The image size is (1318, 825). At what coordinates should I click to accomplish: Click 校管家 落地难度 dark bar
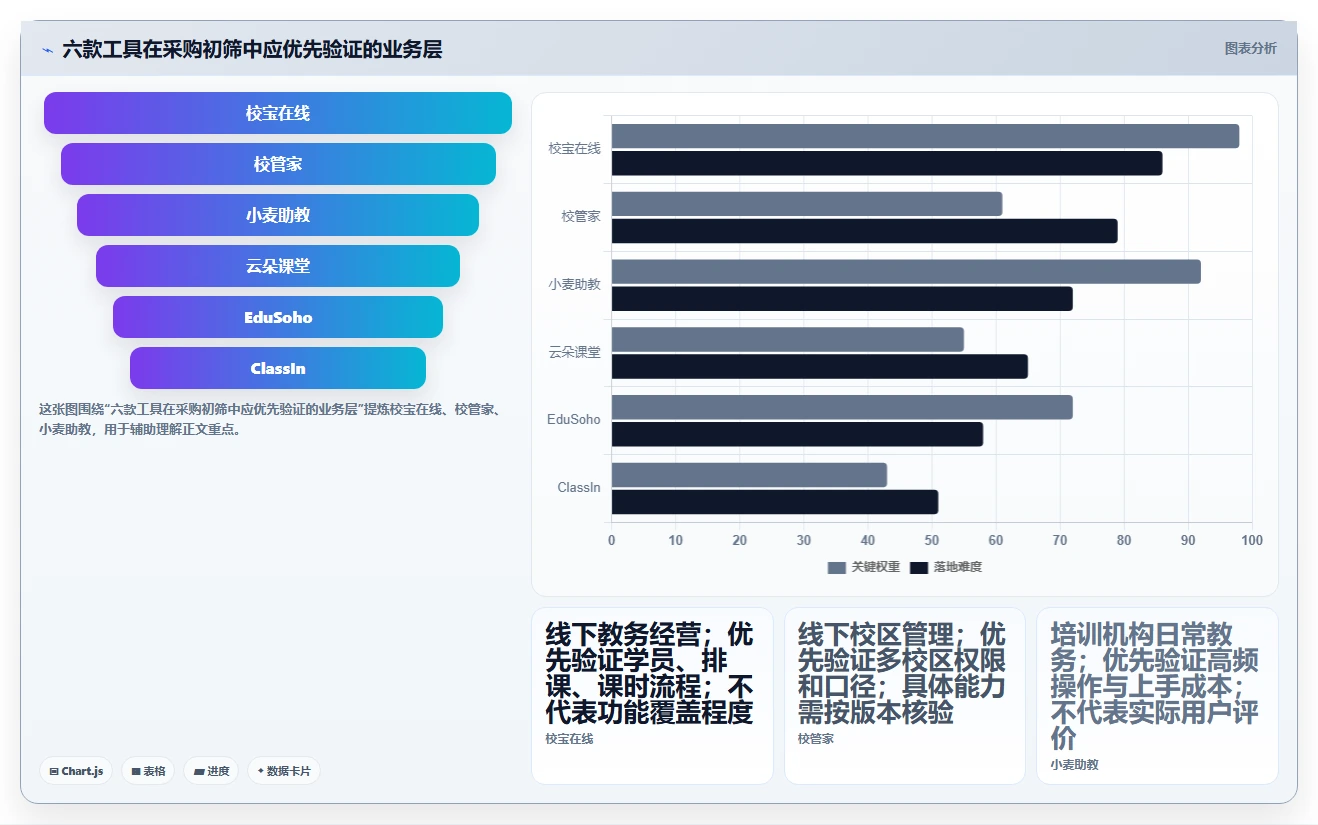coord(864,231)
